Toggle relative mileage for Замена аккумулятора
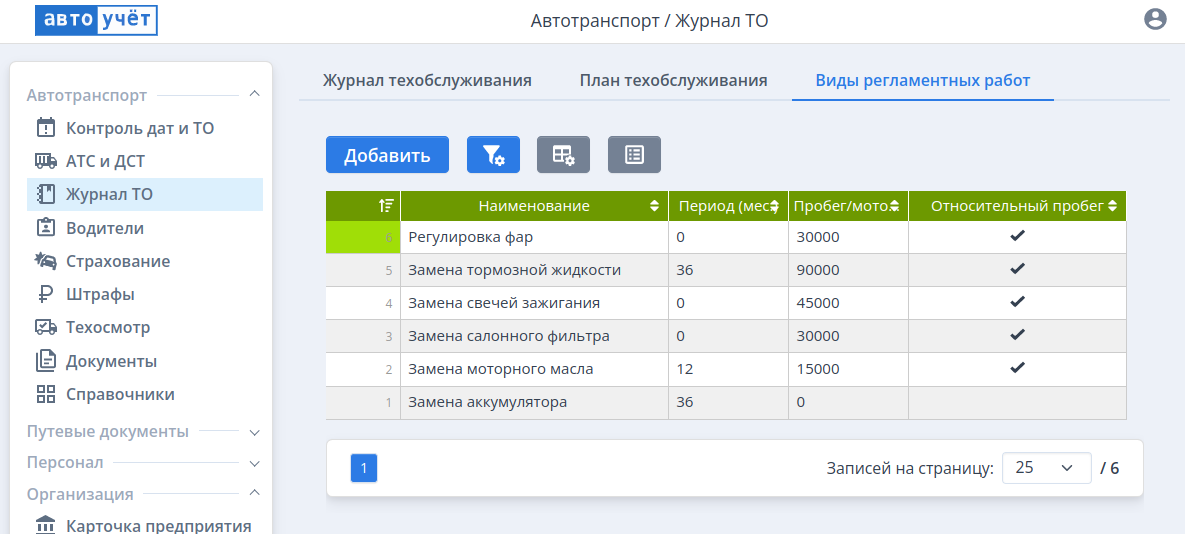This screenshot has width=1185, height=534. point(1017,402)
